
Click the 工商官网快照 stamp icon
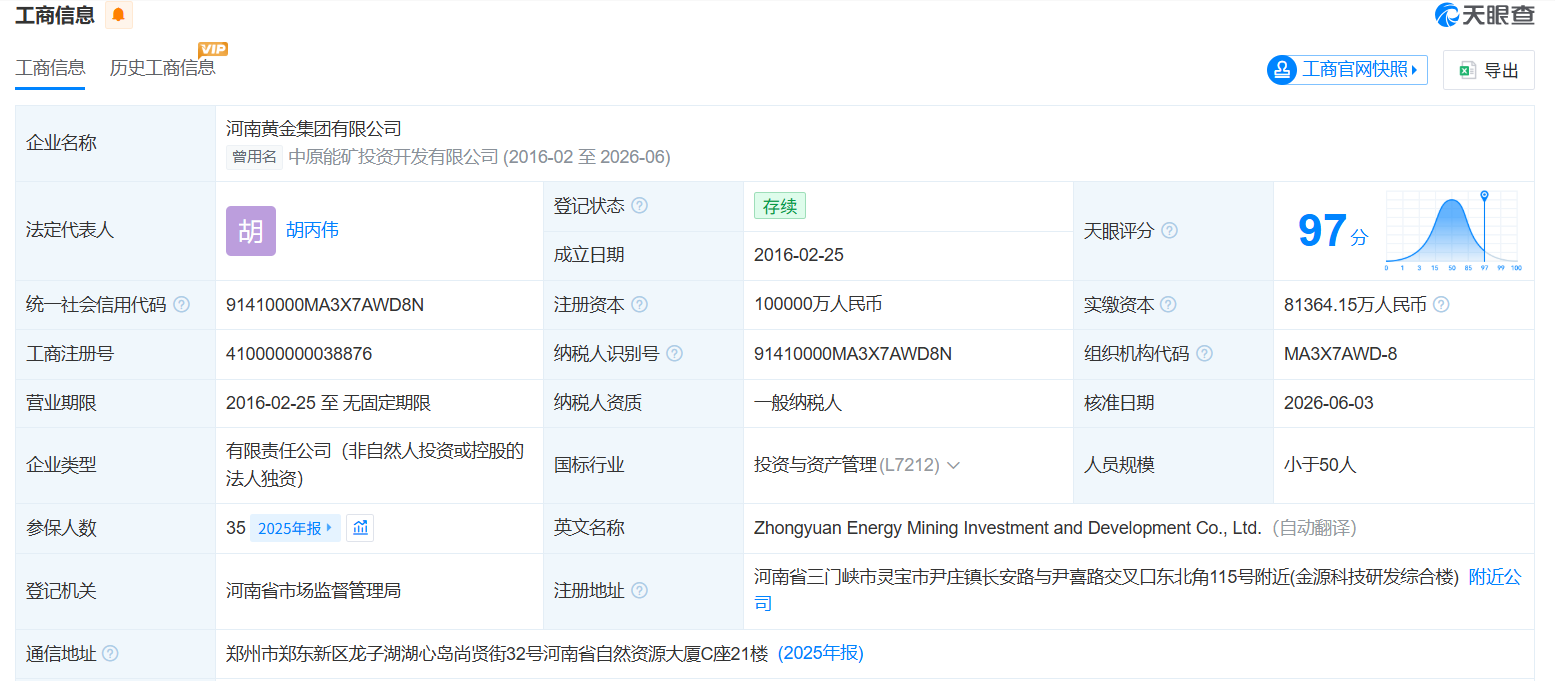[x=1283, y=70]
